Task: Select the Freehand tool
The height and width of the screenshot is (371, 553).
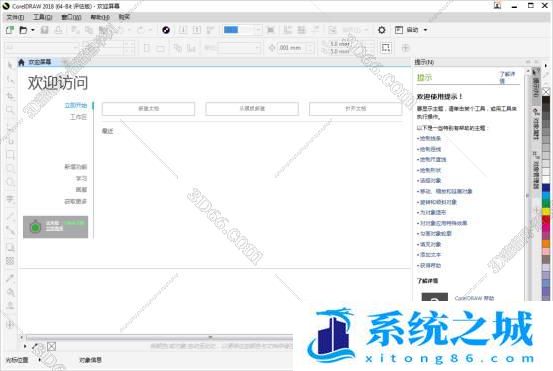Action: click(10, 126)
